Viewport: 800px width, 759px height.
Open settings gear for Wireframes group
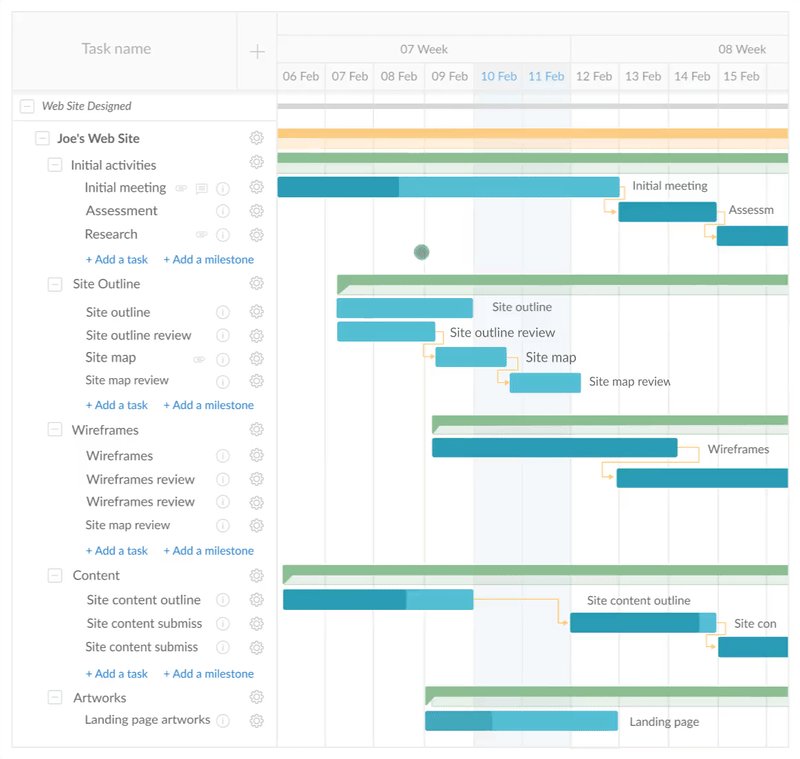[x=257, y=429]
